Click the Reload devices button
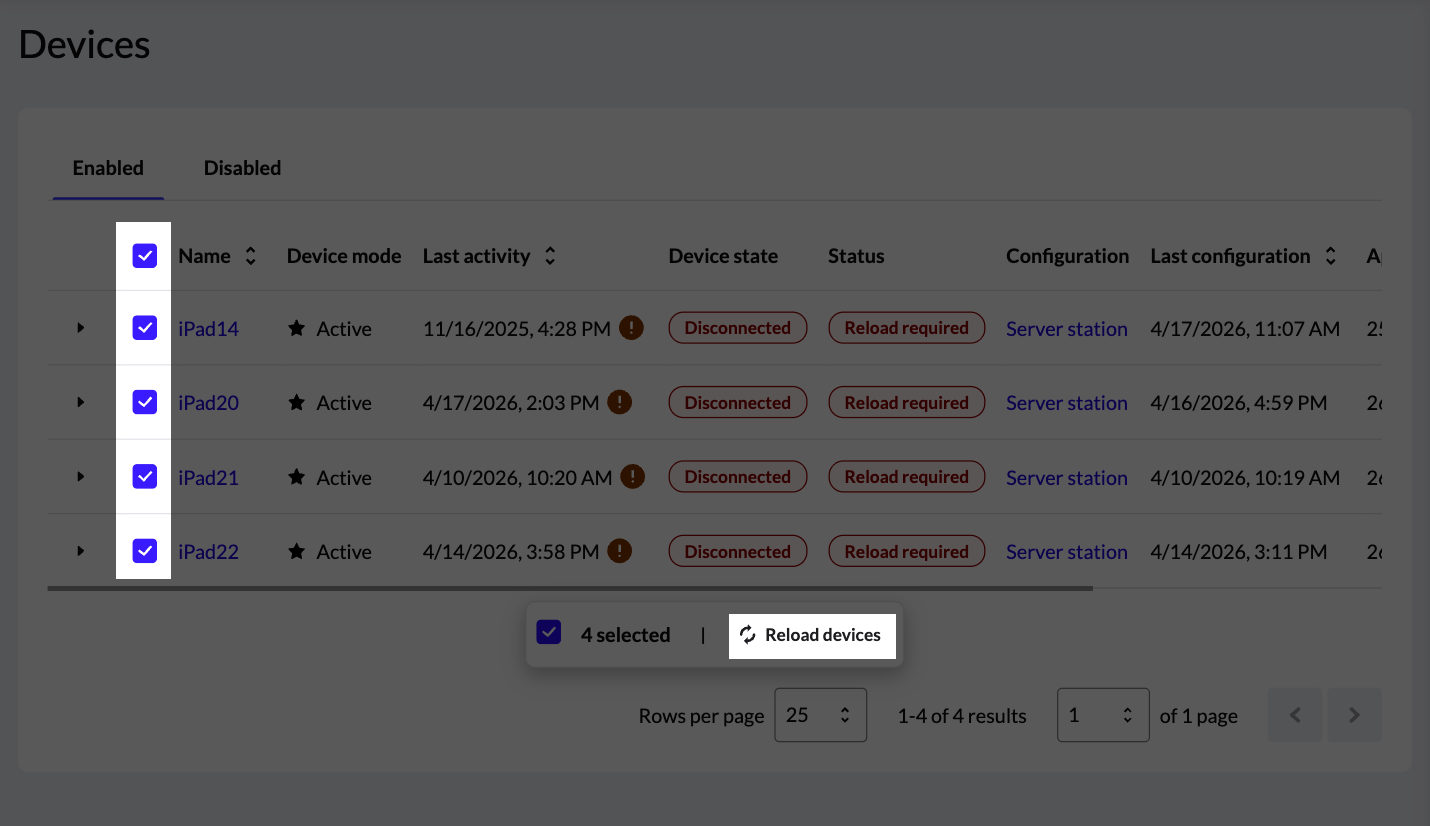 pyautogui.click(x=812, y=635)
